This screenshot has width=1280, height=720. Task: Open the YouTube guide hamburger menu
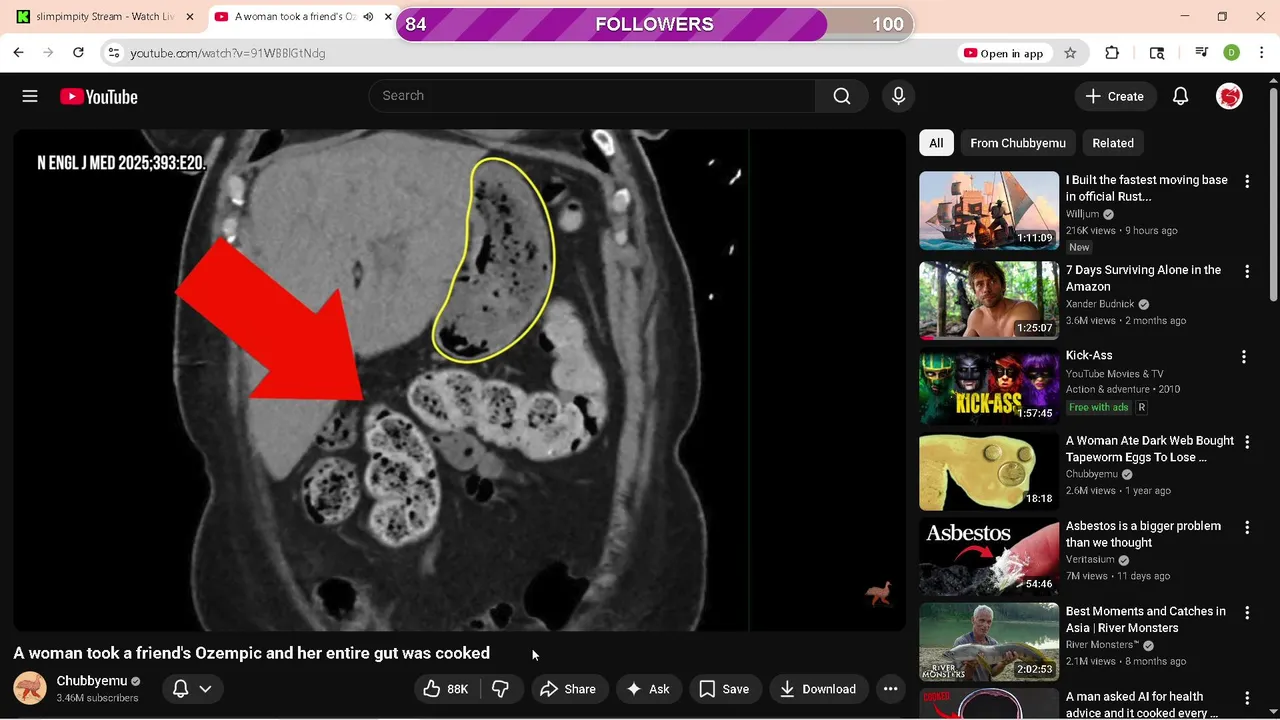[30, 96]
